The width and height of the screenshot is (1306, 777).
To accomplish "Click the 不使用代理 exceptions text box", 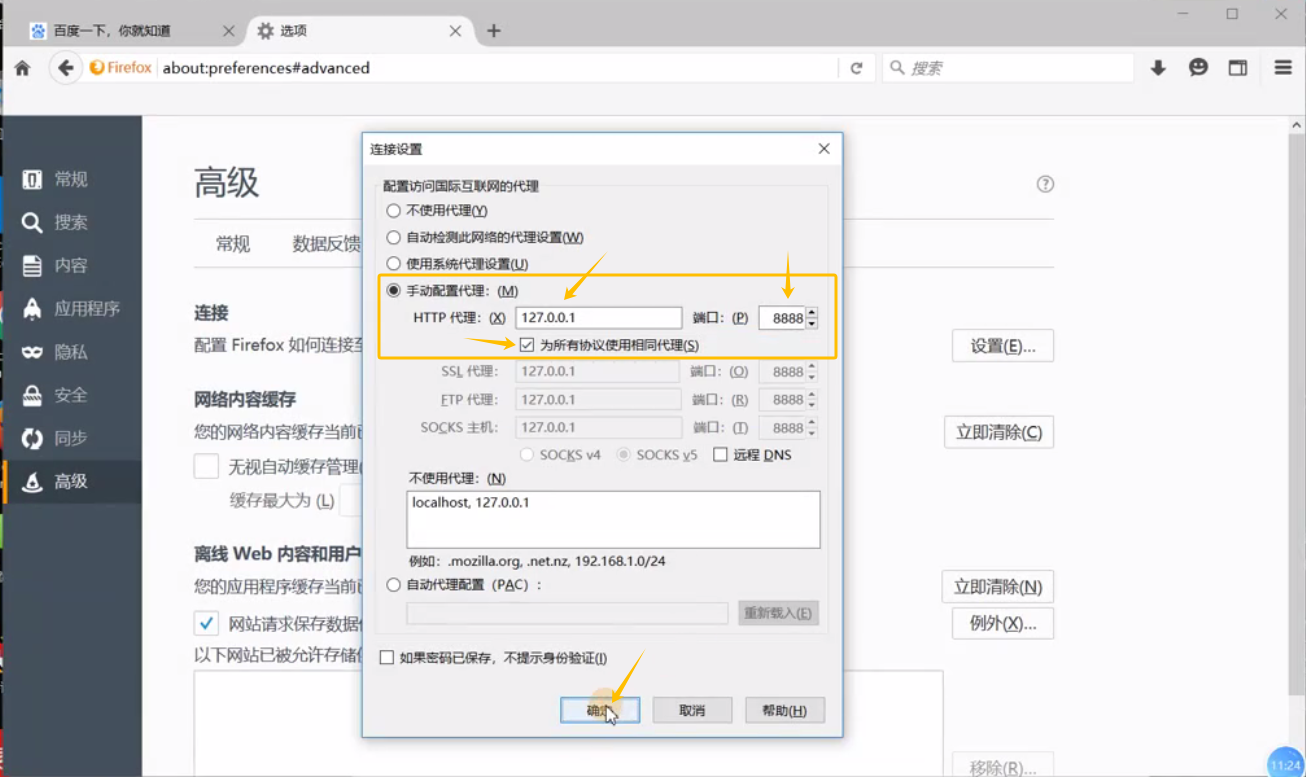I will 614,519.
